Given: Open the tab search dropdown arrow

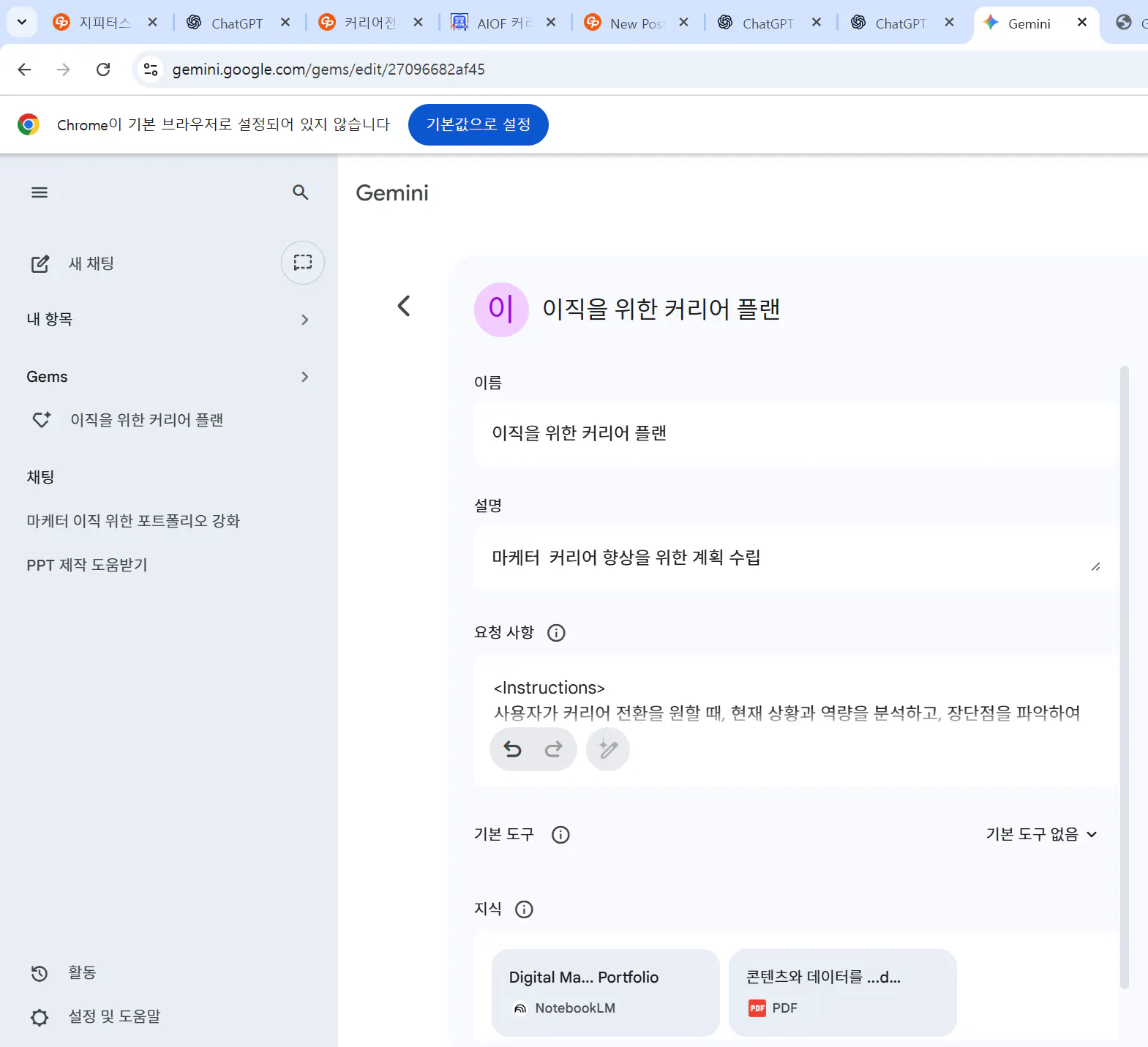Looking at the screenshot, I should [x=22, y=22].
